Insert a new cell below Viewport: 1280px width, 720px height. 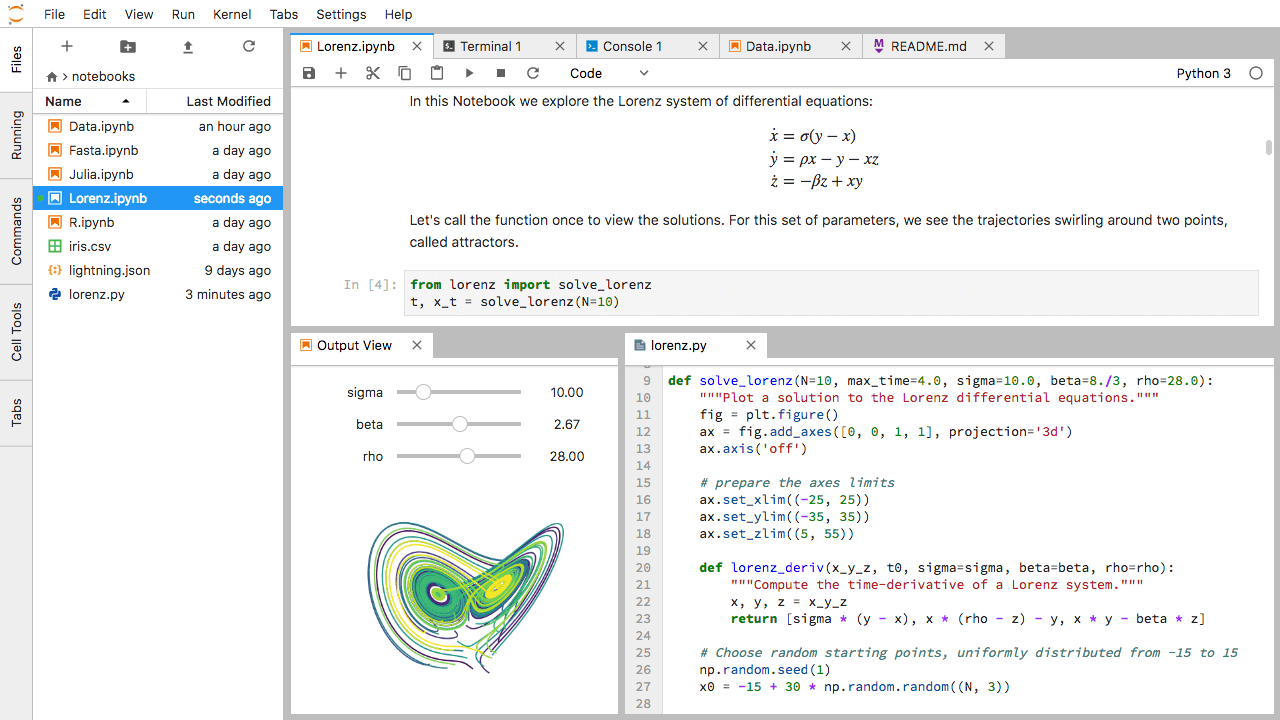point(340,72)
